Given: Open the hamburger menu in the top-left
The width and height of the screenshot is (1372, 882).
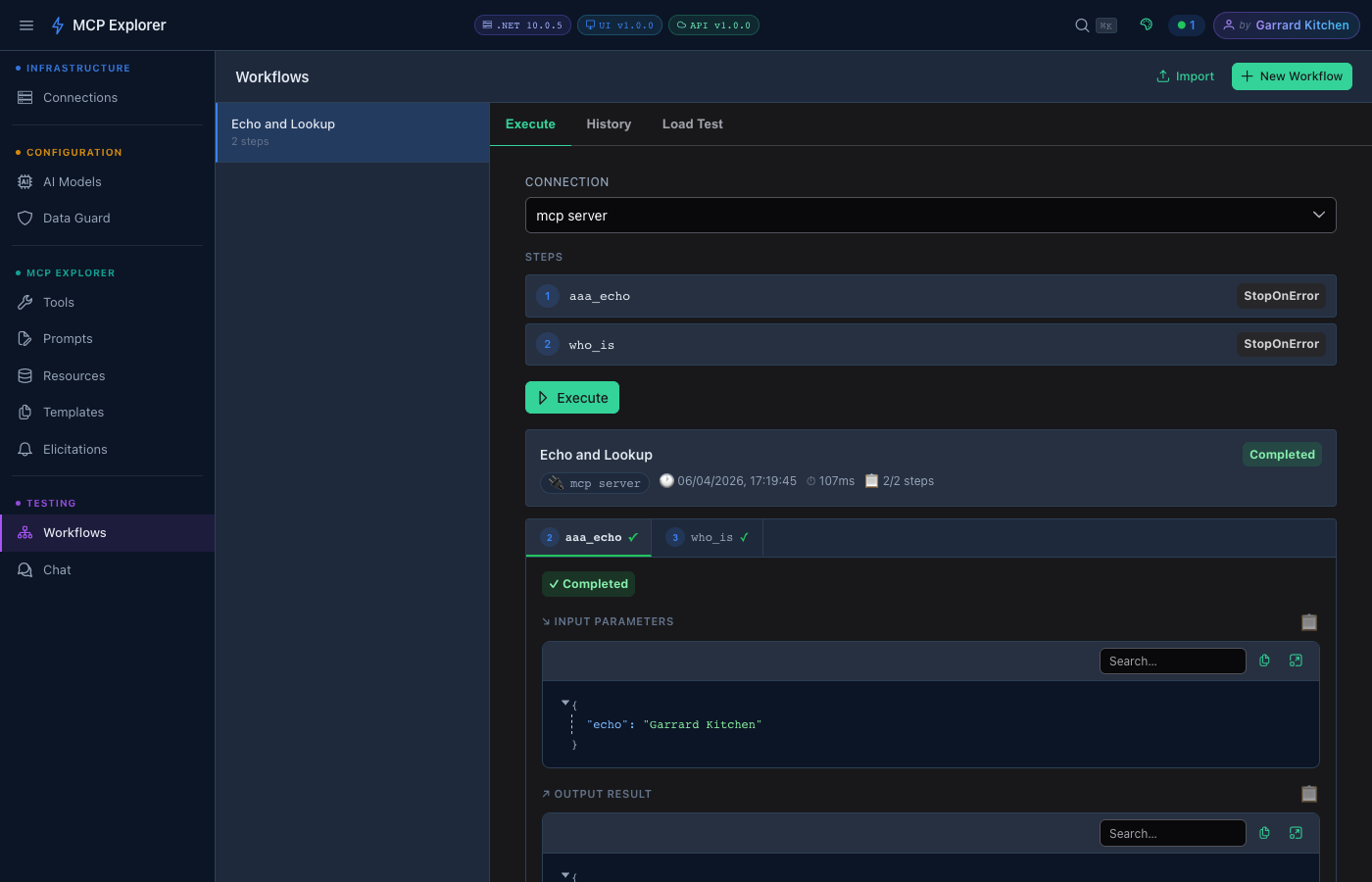Looking at the screenshot, I should click(25, 24).
